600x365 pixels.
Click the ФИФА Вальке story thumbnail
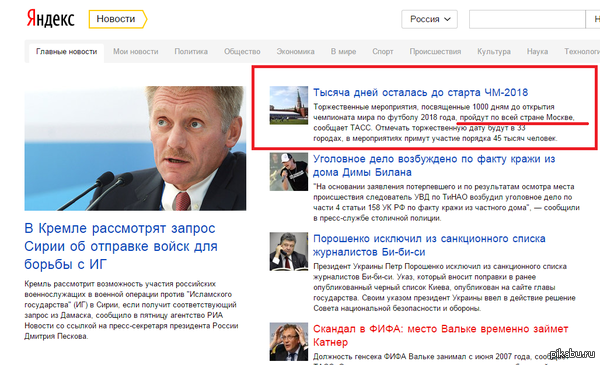289,342
